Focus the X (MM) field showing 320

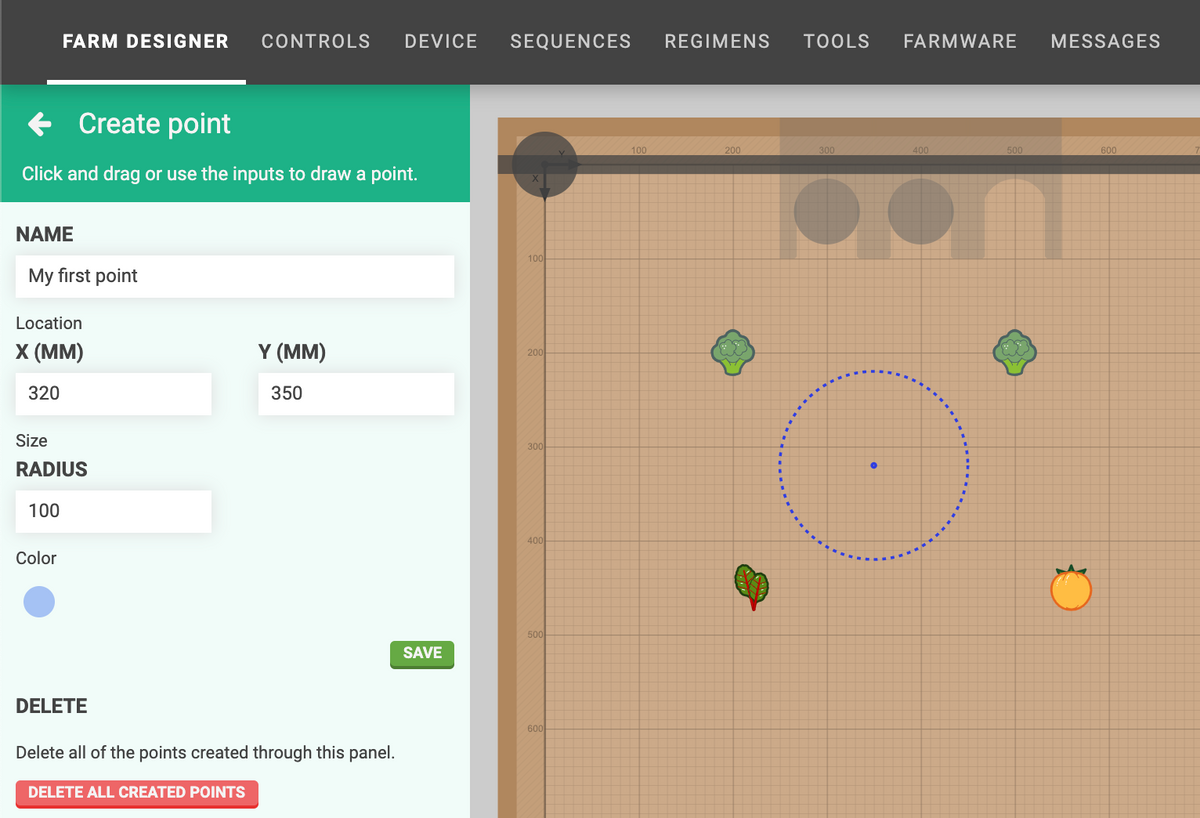(114, 394)
